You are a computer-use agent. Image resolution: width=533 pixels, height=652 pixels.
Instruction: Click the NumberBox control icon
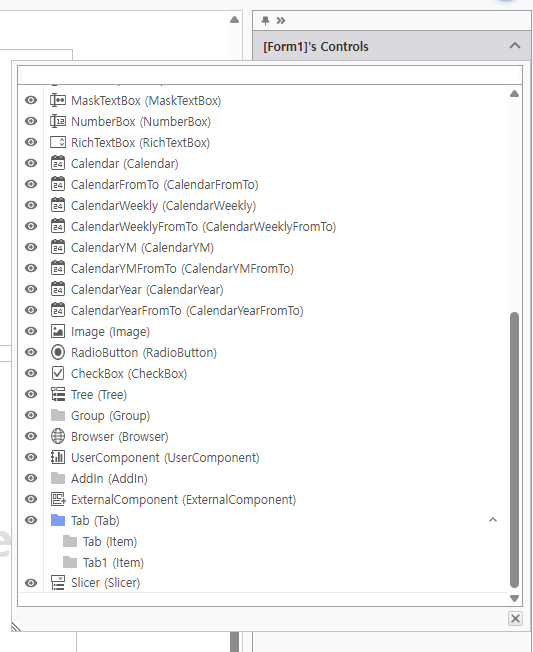58,121
